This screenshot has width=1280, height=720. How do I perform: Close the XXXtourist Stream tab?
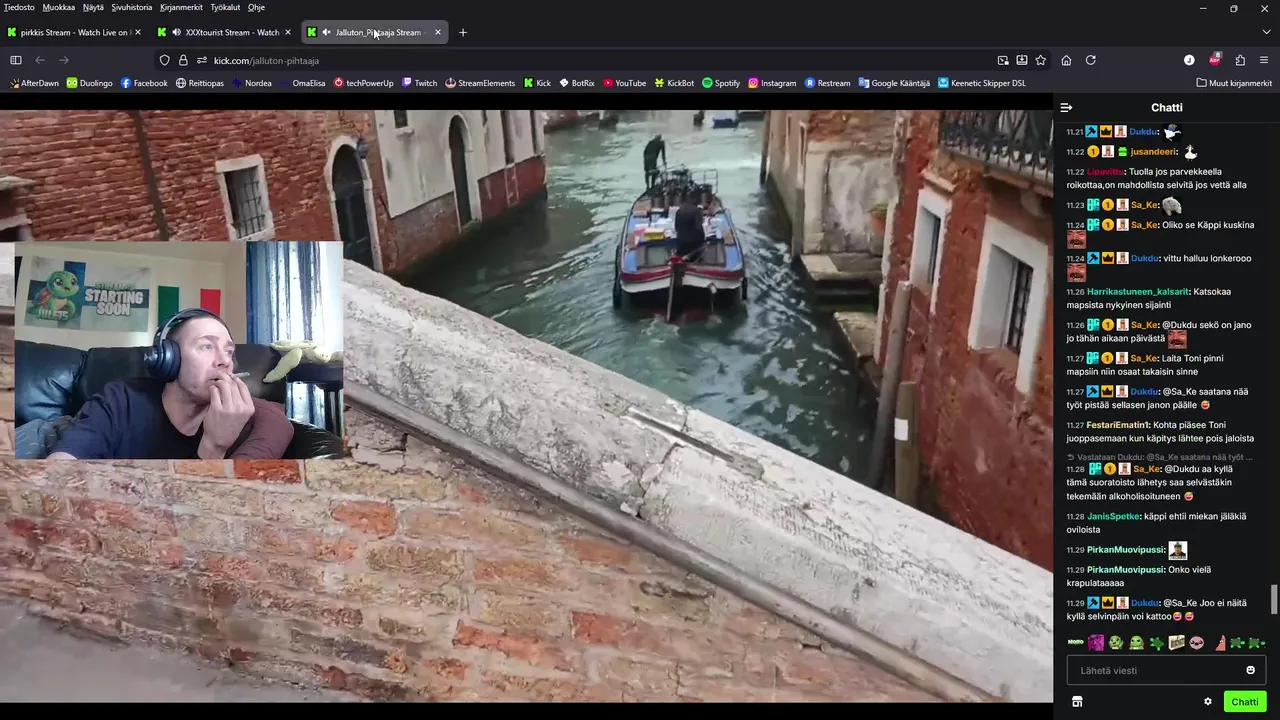pyautogui.click(x=288, y=32)
